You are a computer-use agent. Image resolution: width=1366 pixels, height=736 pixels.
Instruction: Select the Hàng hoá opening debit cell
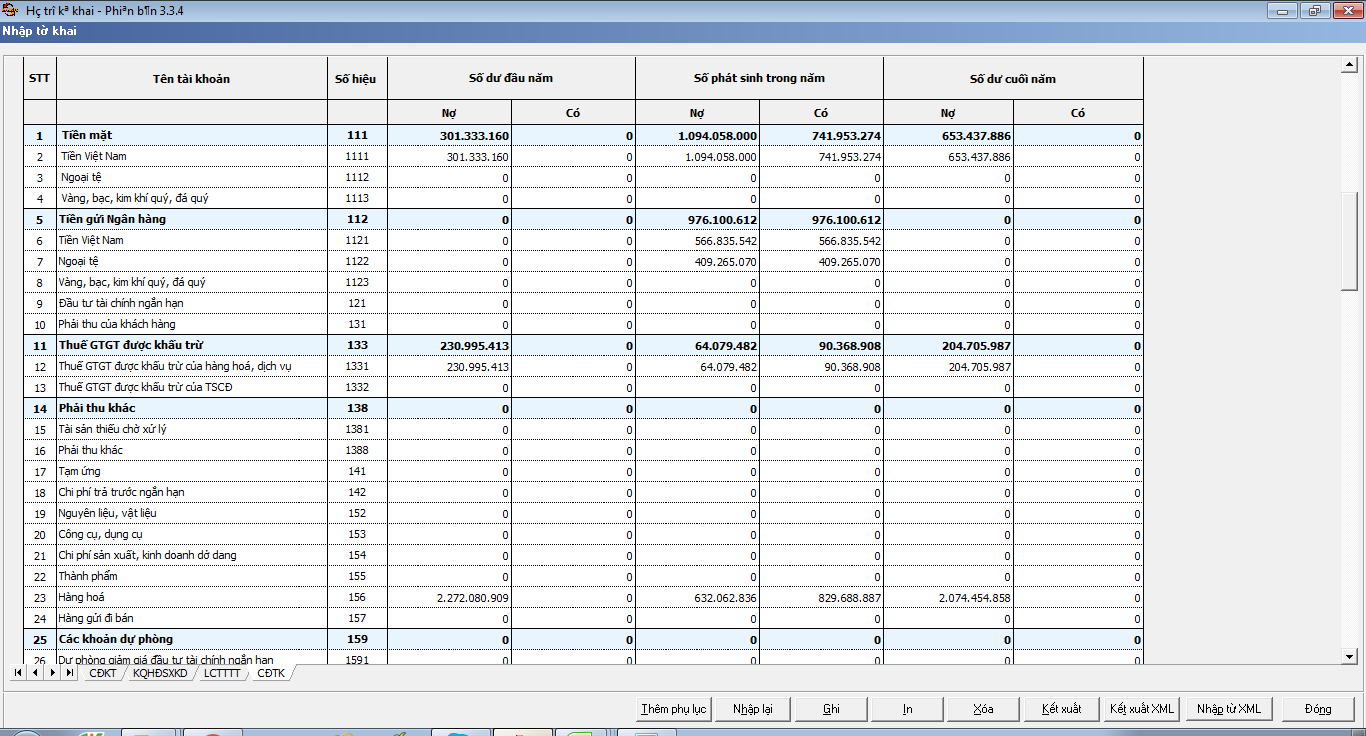click(511, 598)
